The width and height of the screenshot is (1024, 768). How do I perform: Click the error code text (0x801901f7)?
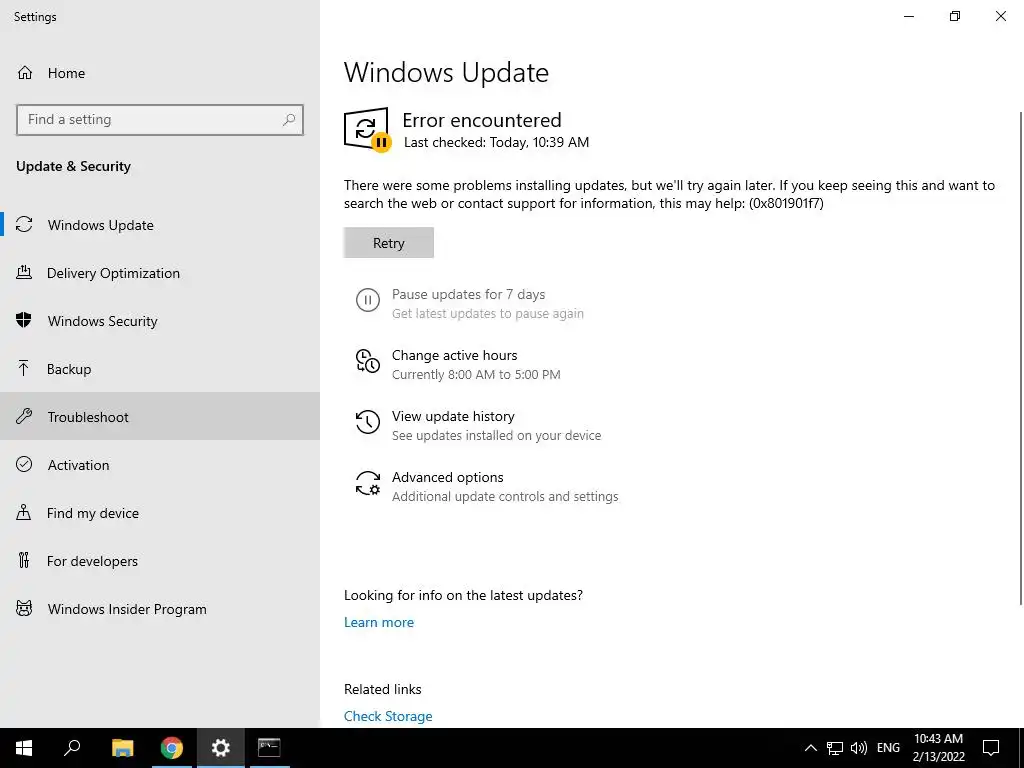pos(786,203)
